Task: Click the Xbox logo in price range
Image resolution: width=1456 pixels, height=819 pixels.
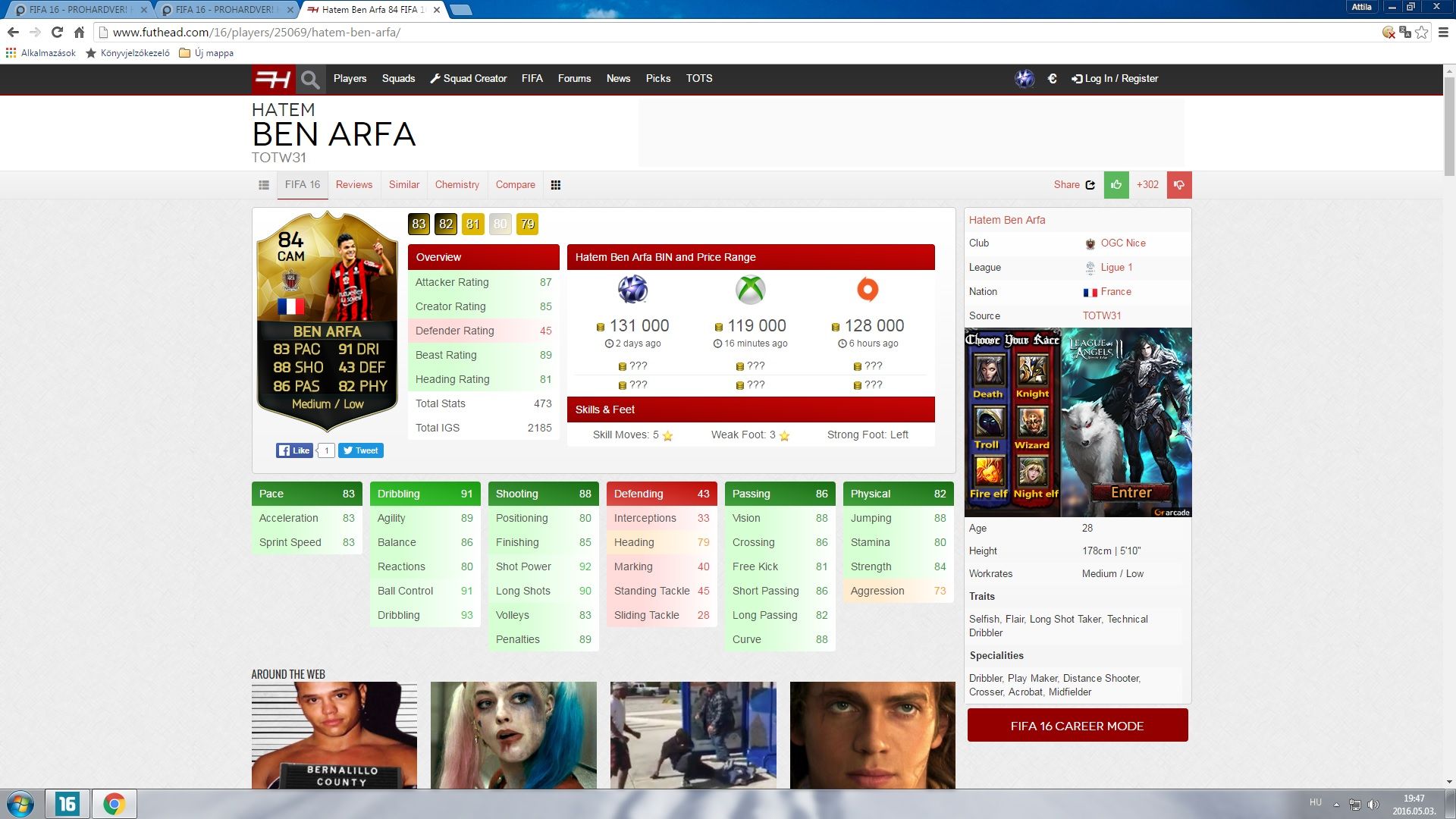Action: [x=750, y=290]
